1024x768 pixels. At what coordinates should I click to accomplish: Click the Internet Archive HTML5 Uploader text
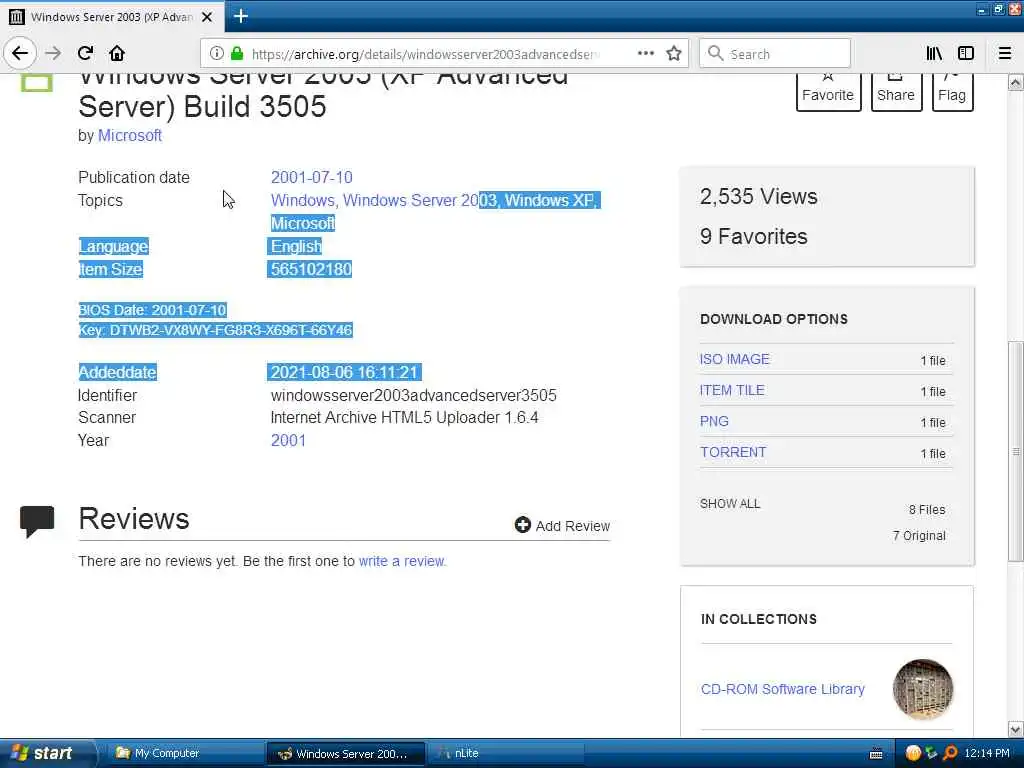(x=404, y=417)
